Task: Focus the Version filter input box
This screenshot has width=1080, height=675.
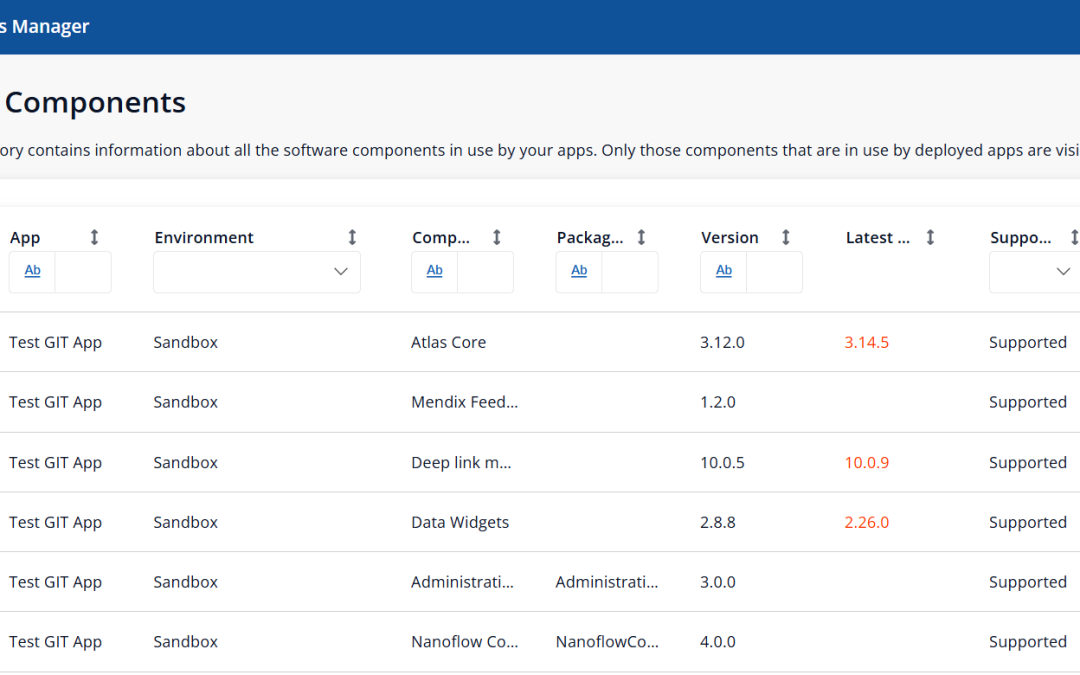Action: 774,272
